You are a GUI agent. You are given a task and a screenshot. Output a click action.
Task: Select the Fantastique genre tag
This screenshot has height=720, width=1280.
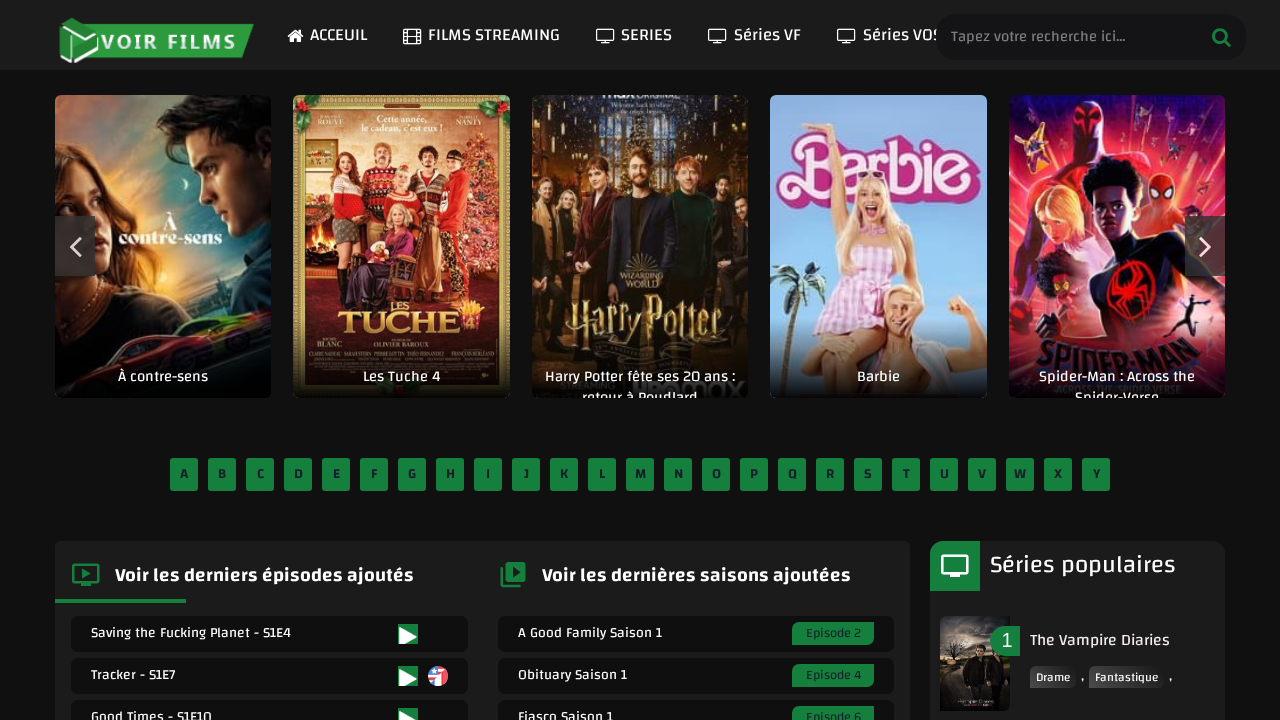coord(1127,677)
